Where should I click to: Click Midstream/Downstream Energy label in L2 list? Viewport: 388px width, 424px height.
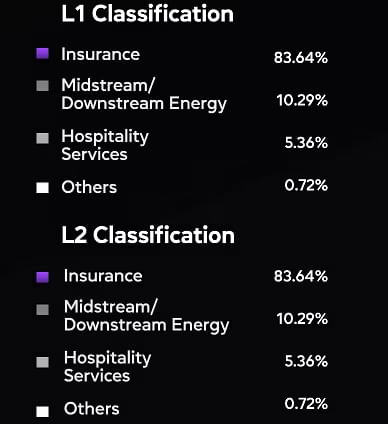pyautogui.click(x=147, y=316)
